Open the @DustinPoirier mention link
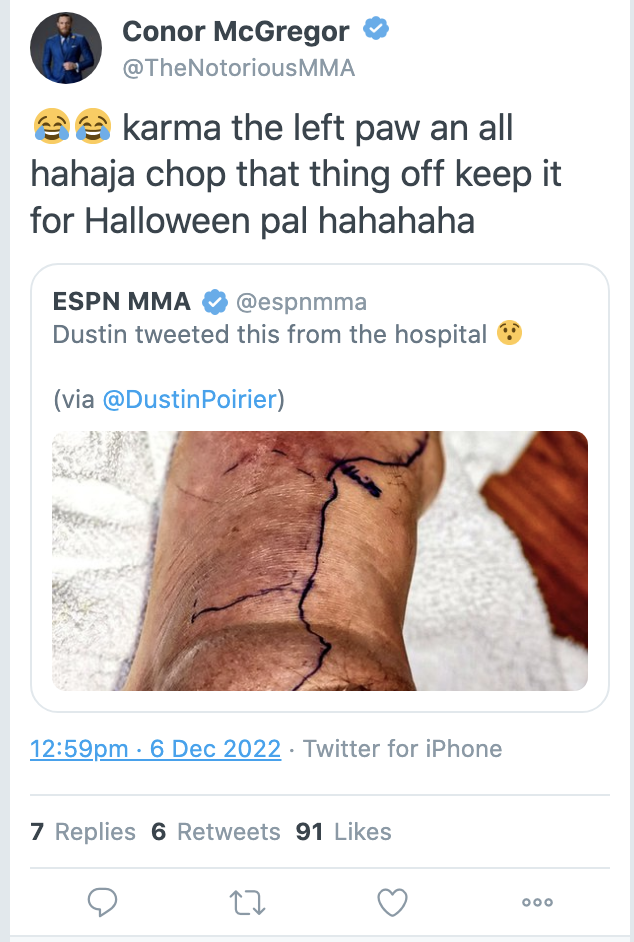 (191, 399)
